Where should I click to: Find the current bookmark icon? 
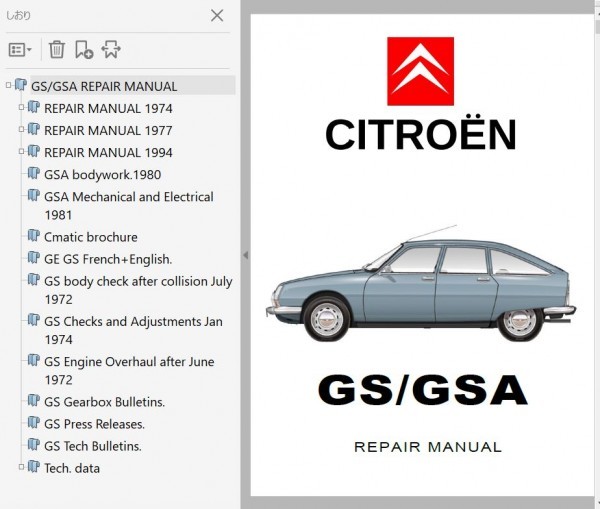(111, 50)
